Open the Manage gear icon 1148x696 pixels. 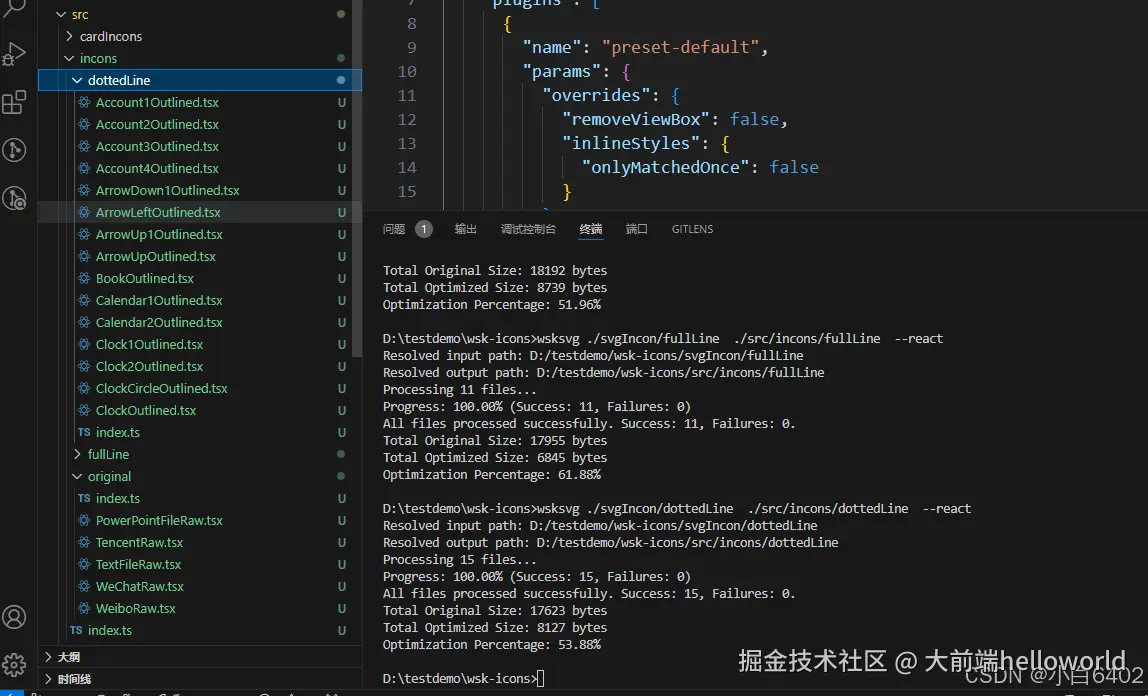tap(14, 665)
